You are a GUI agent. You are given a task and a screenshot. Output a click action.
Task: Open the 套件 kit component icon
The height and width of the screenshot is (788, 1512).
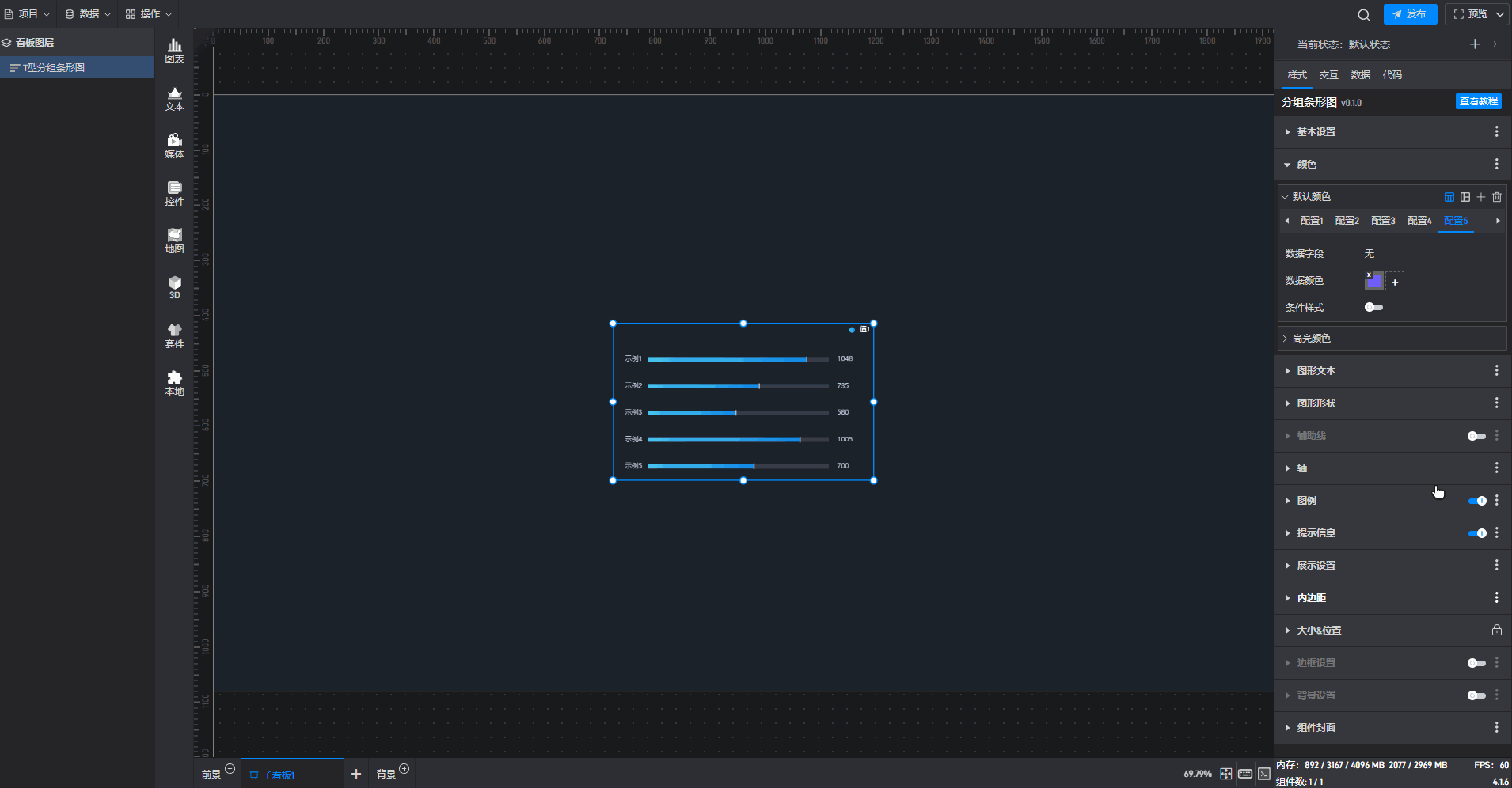point(174,335)
